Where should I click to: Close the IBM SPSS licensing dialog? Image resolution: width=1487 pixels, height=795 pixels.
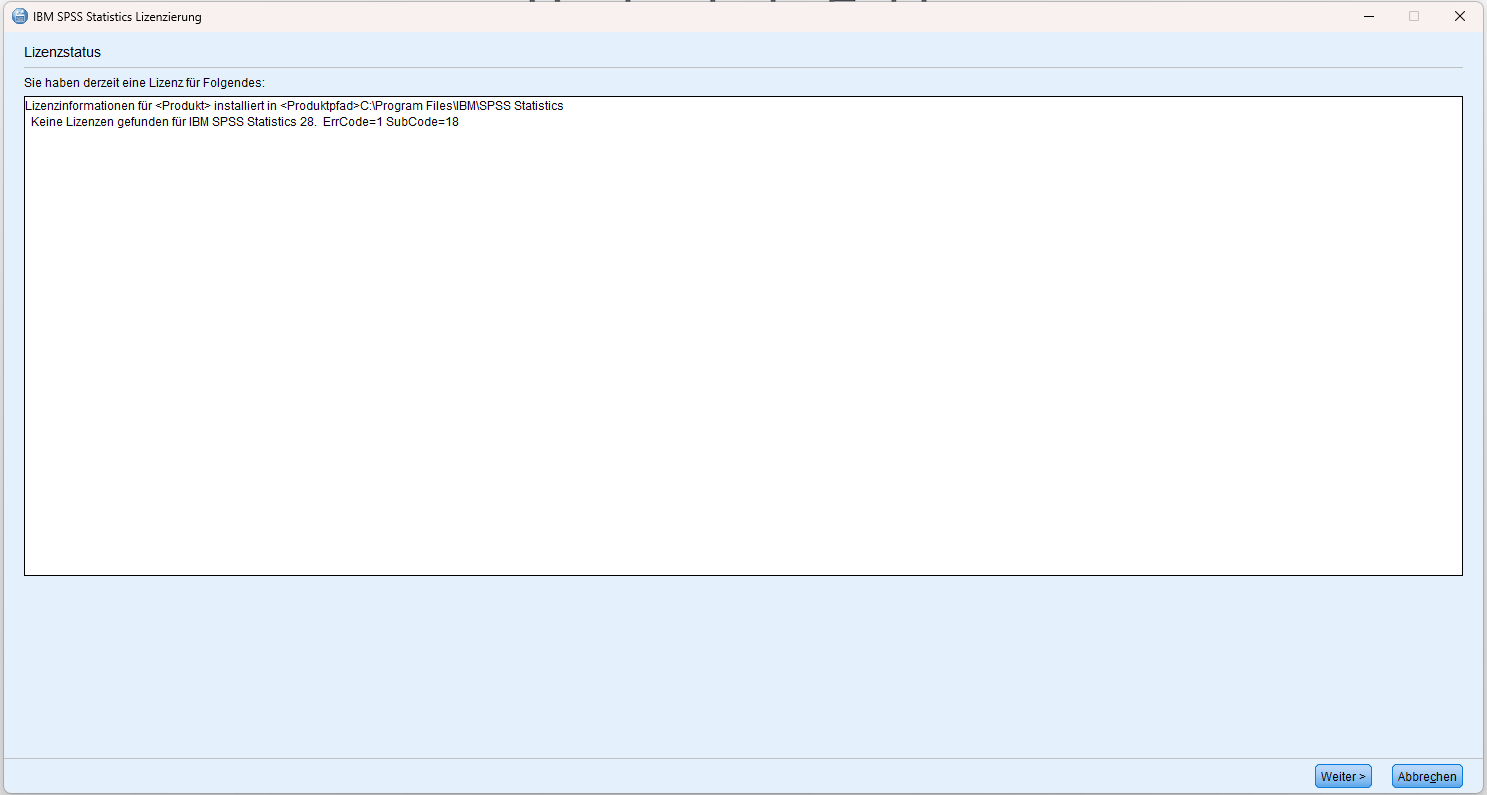[1460, 17]
